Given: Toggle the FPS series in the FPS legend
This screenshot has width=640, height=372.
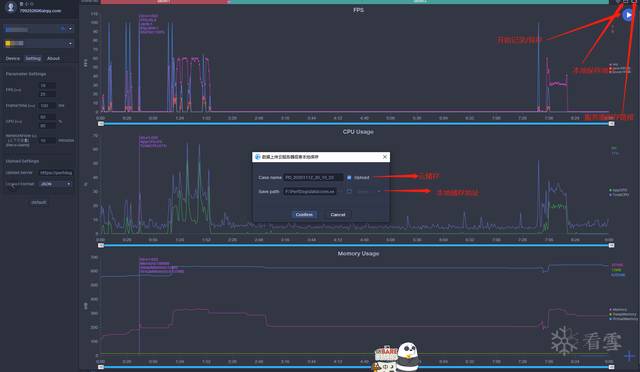Looking at the screenshot, I should coord(614,65).
